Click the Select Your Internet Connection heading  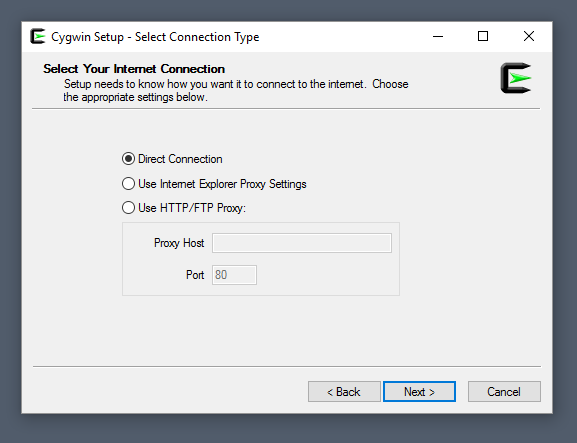coord(134,69)
